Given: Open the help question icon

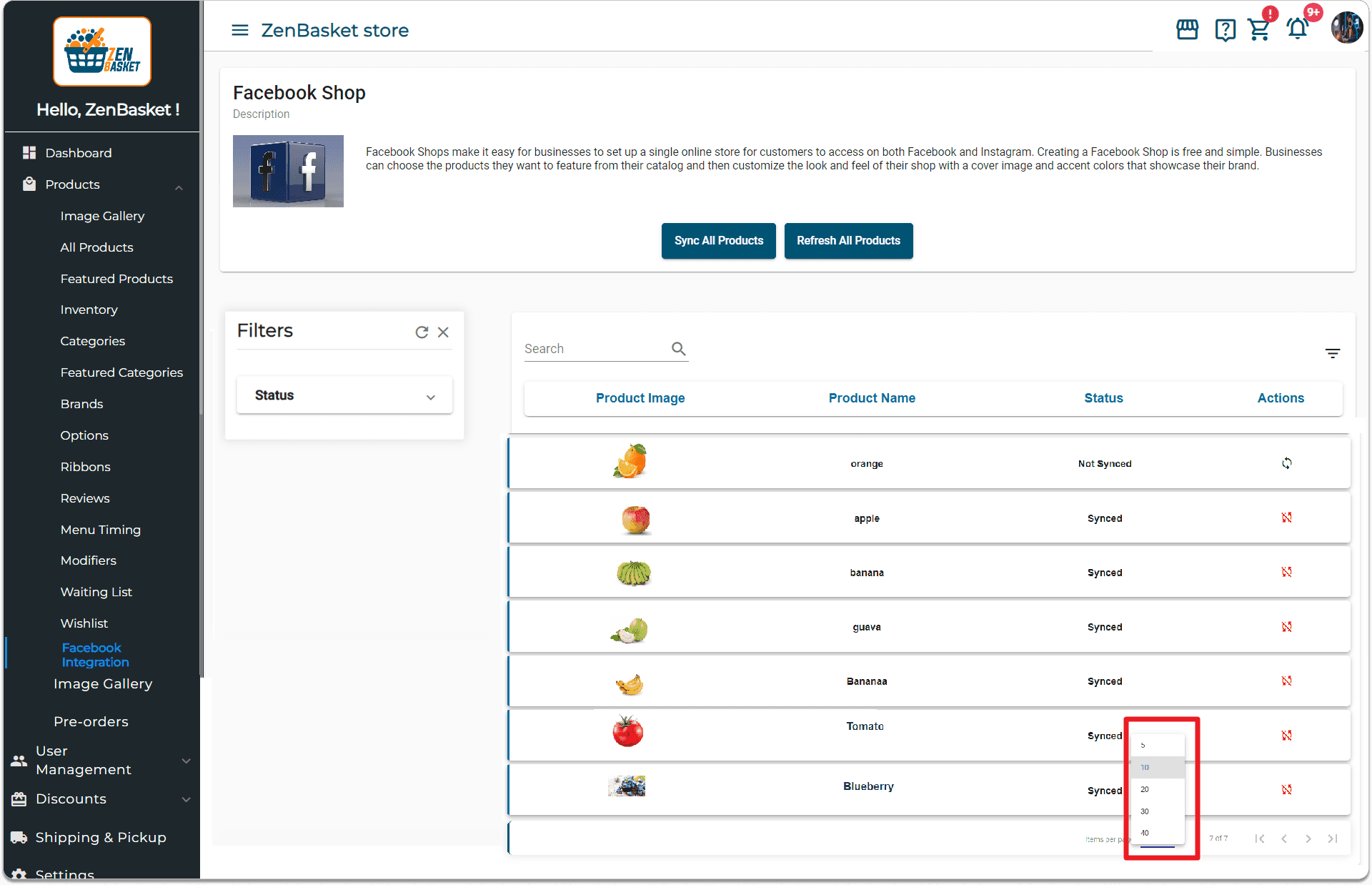Looking at the screenshot, I should (x=1225, y=30).
